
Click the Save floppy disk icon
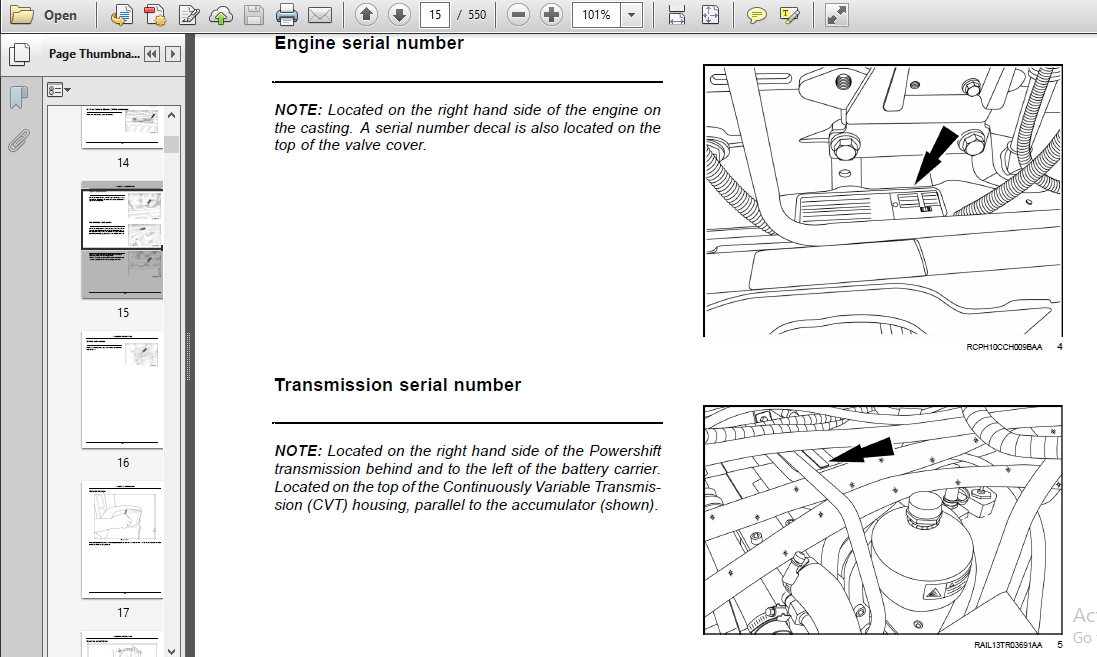pos(254,15)
